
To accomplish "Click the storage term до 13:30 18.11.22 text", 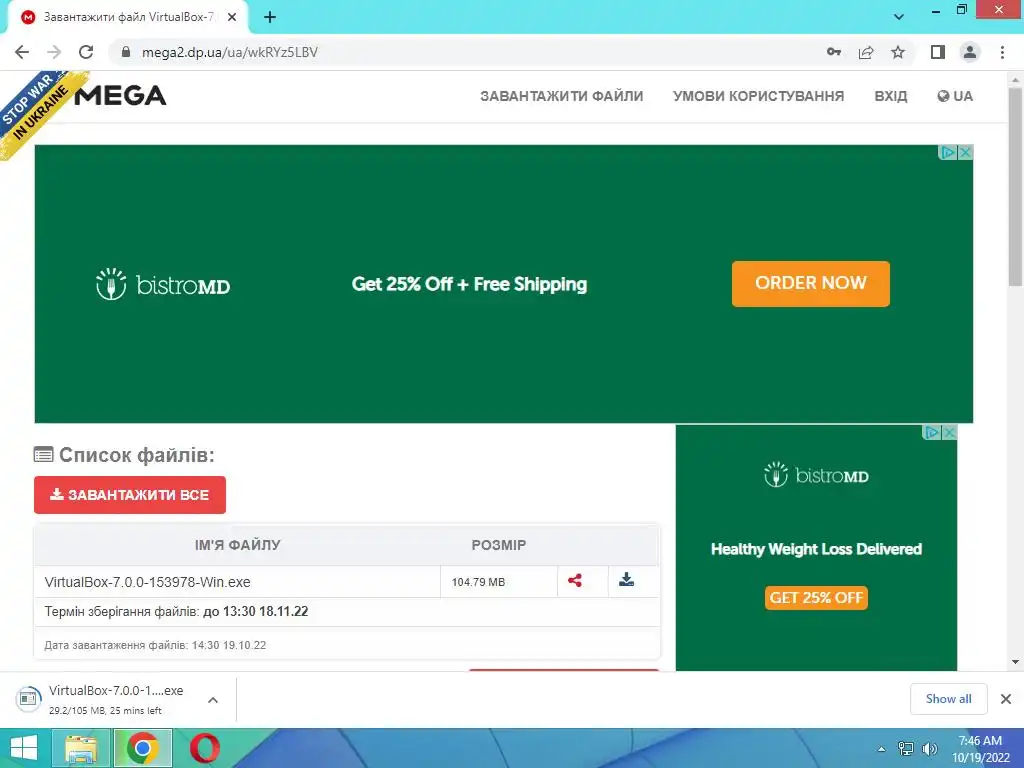I will [x=255, y=611].
